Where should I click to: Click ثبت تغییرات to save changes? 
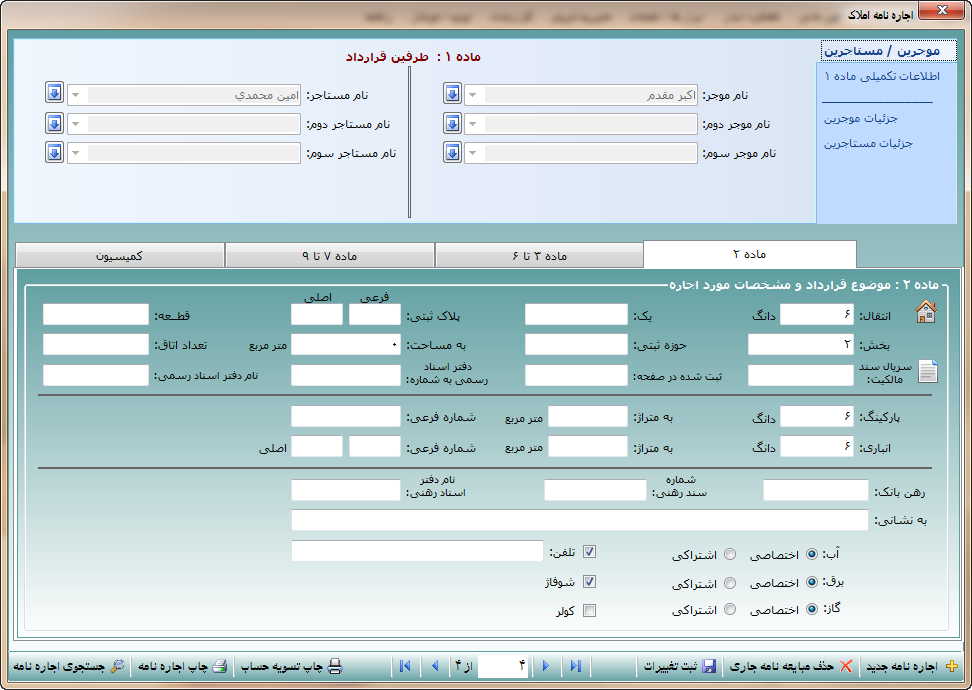click(679, 666)
